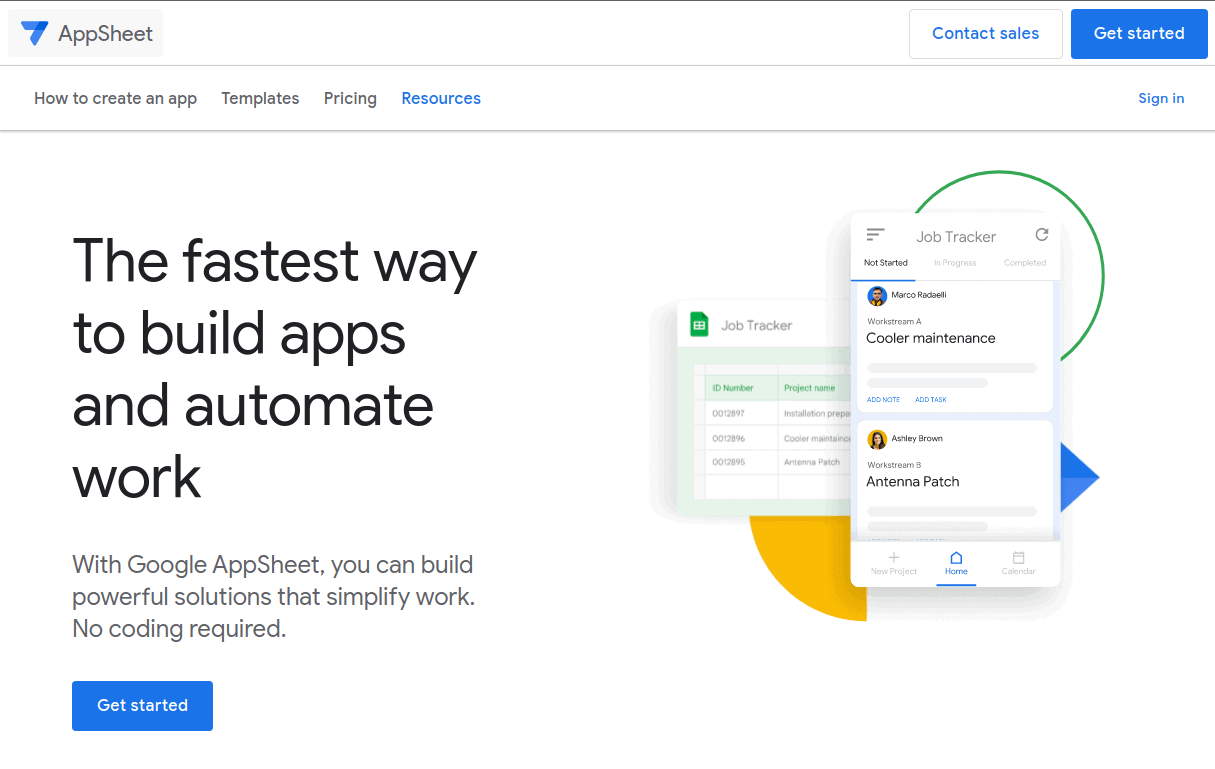Screen dimensions: 1215x769
Task: Click the Google AppSheet description paragraph
Action: [273, 597]
